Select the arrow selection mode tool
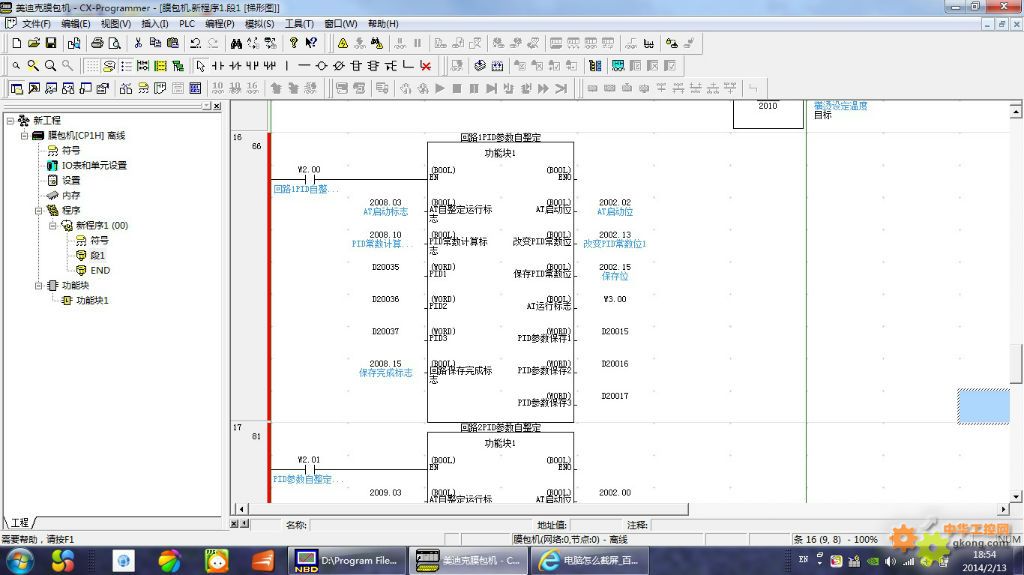 (x=200, y=65)
